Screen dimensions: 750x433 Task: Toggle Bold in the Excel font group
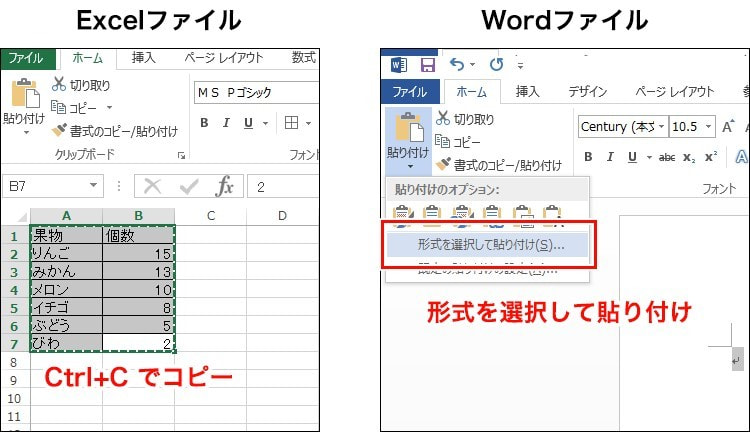[204, 123]
